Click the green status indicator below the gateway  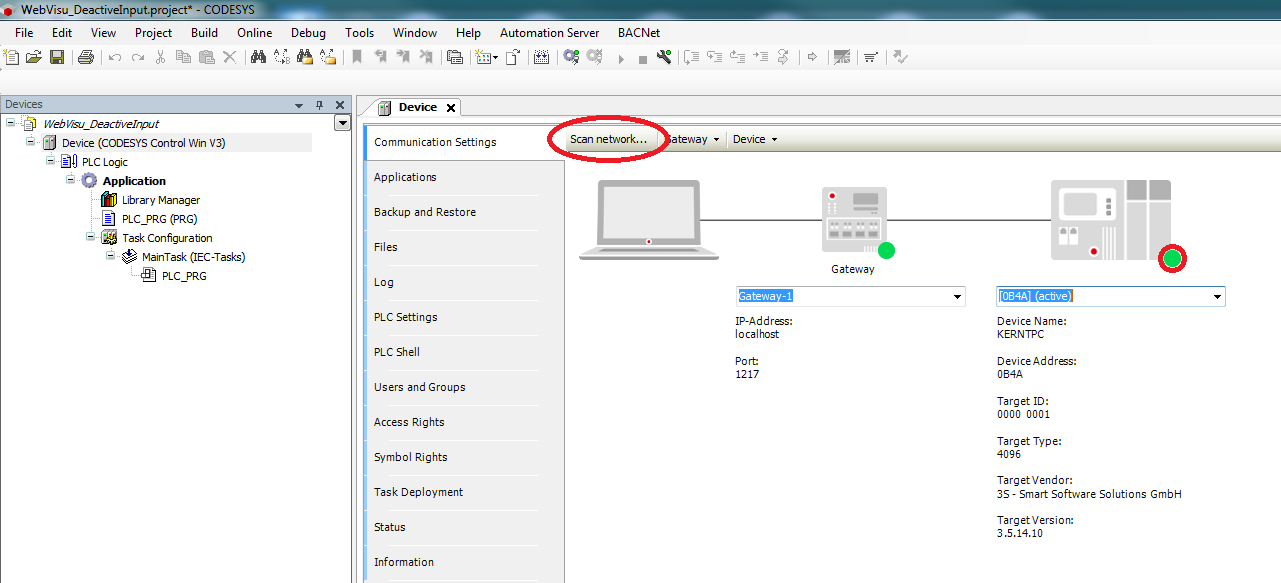pyautogui.click(x=886, y=250)
